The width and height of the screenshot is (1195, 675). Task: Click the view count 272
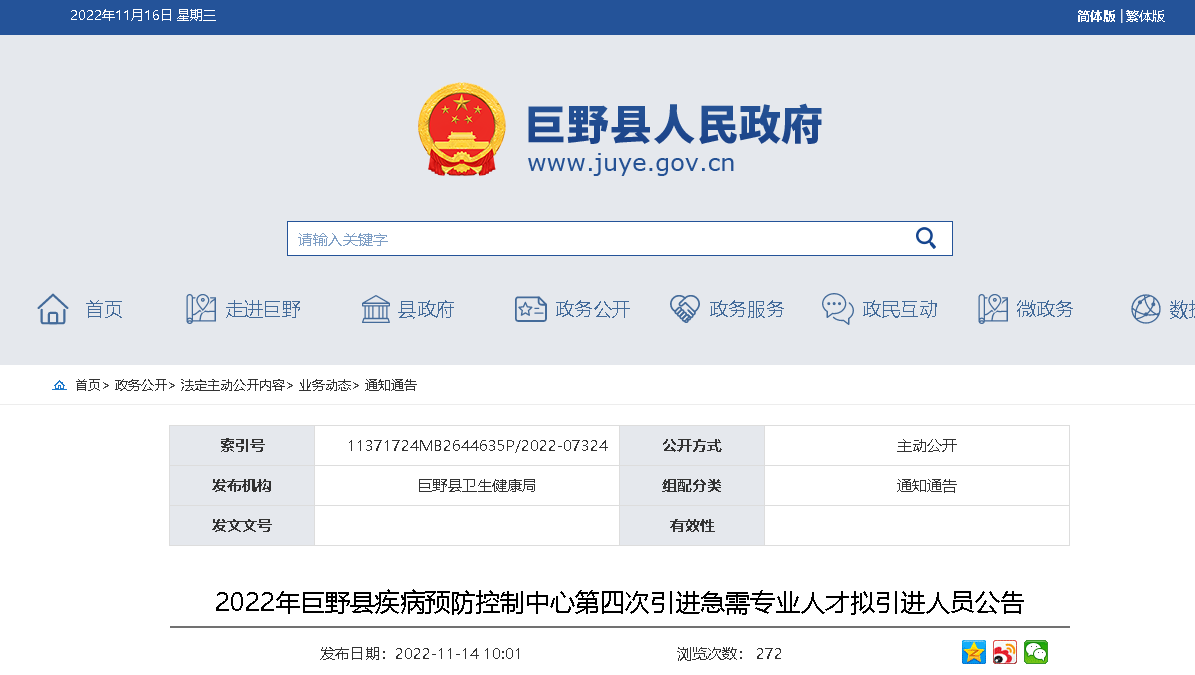[769, 654]
